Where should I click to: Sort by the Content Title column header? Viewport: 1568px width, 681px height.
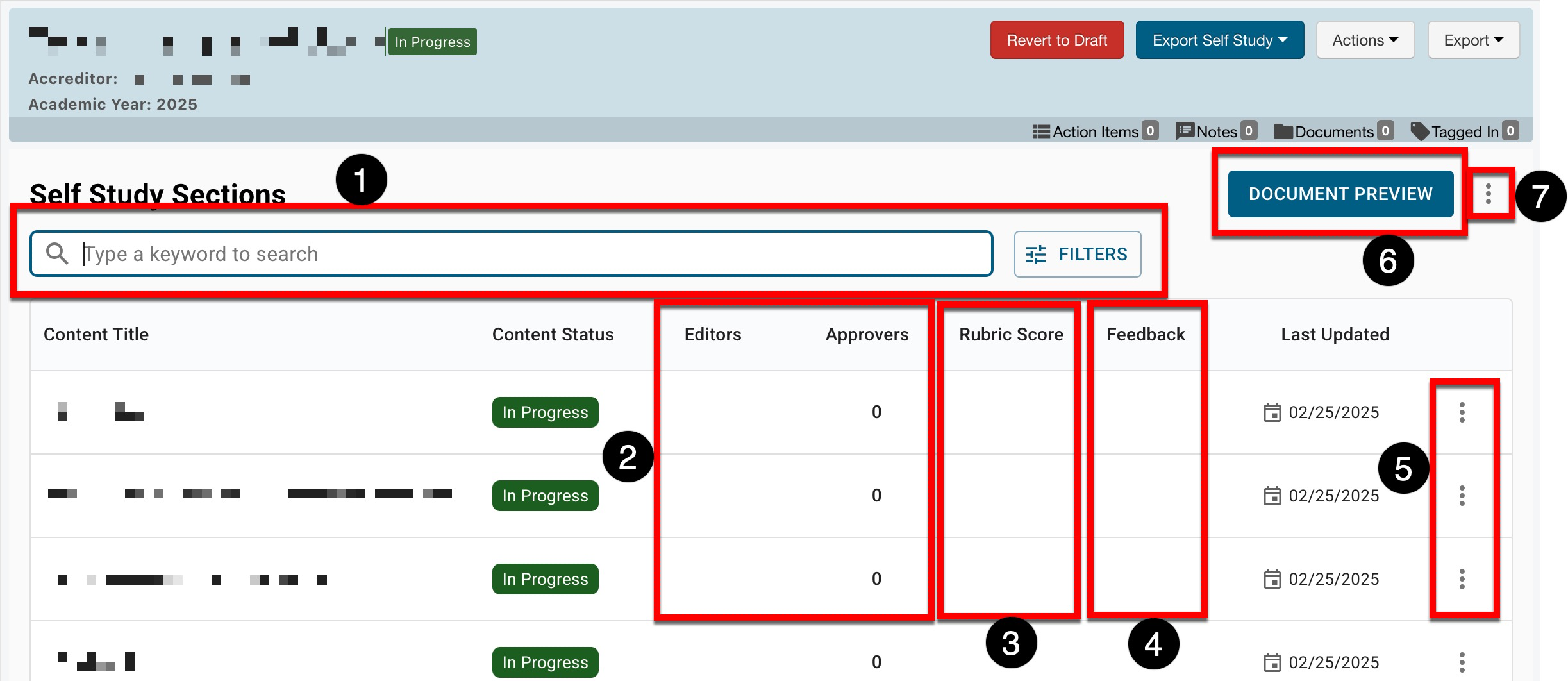click(x=96, y=335)
